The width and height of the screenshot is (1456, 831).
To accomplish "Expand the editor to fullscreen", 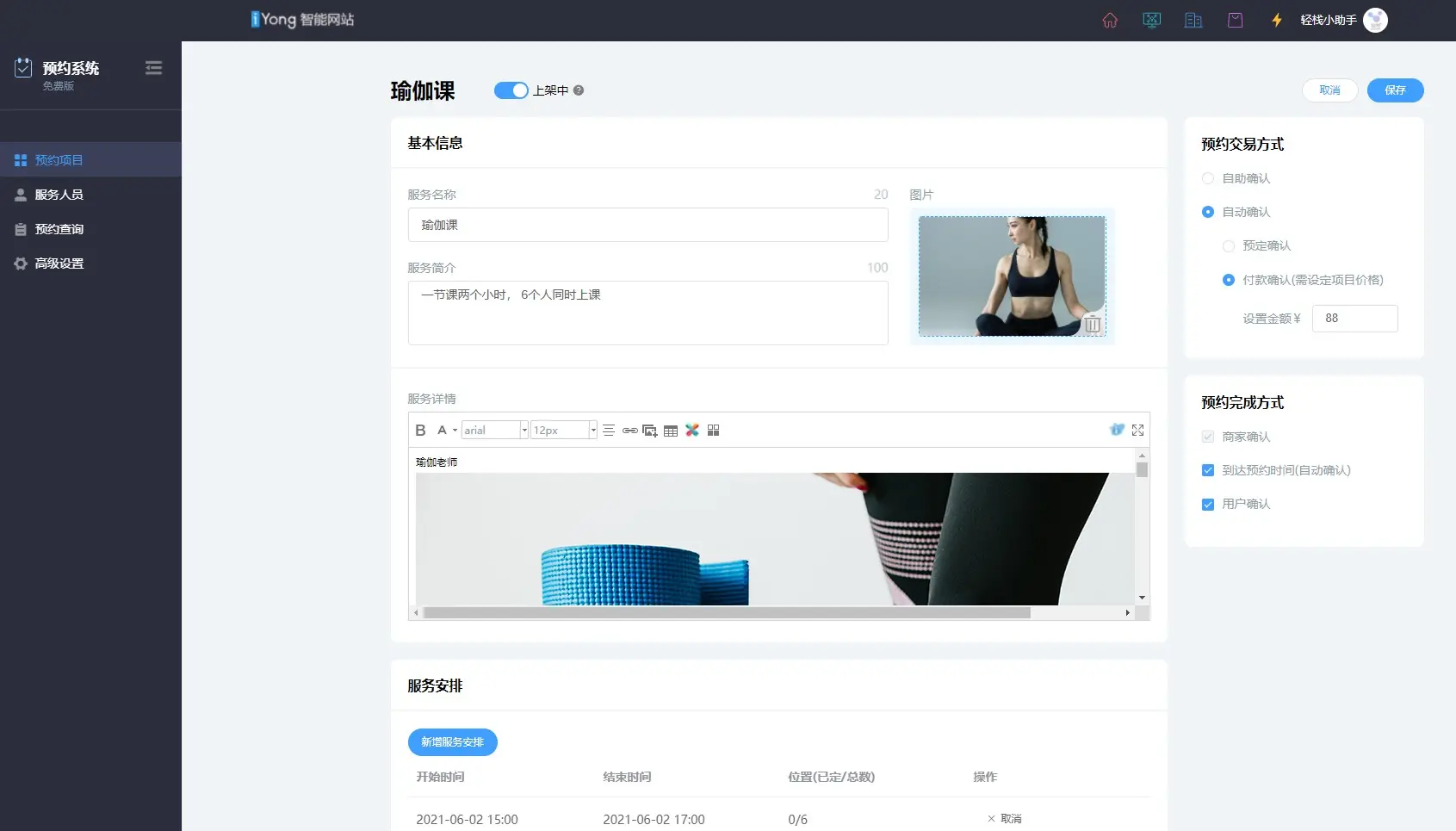I will (1137, 430).
